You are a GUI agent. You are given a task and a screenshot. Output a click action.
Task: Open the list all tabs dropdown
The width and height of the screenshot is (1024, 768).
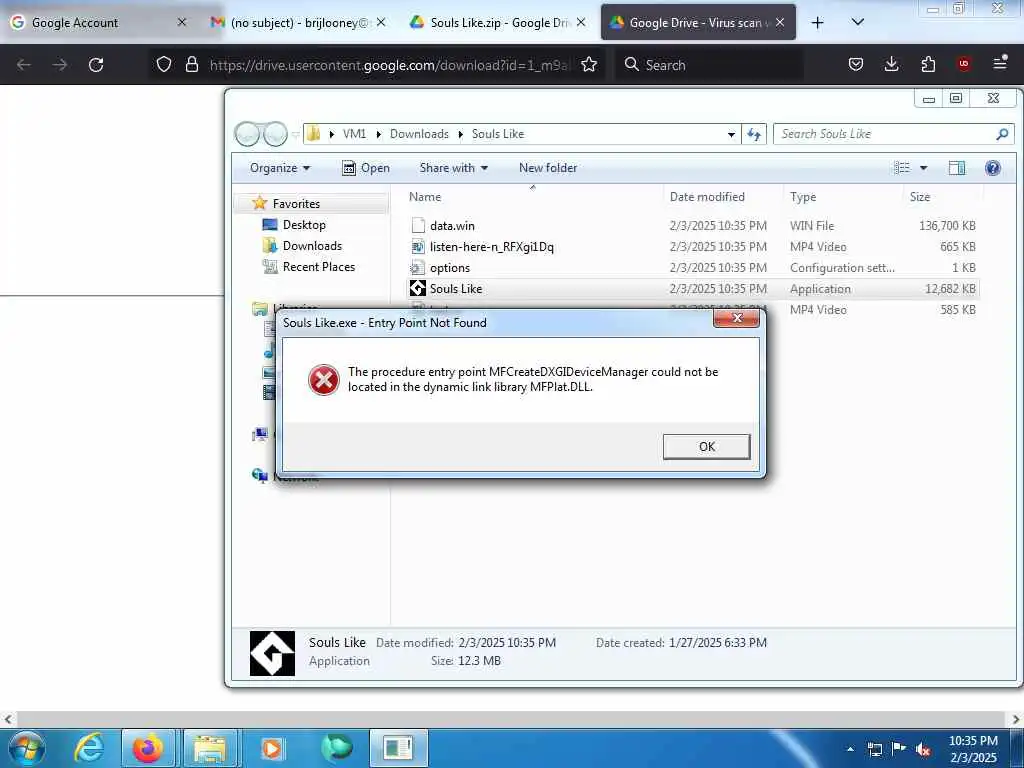pos(858,23)
